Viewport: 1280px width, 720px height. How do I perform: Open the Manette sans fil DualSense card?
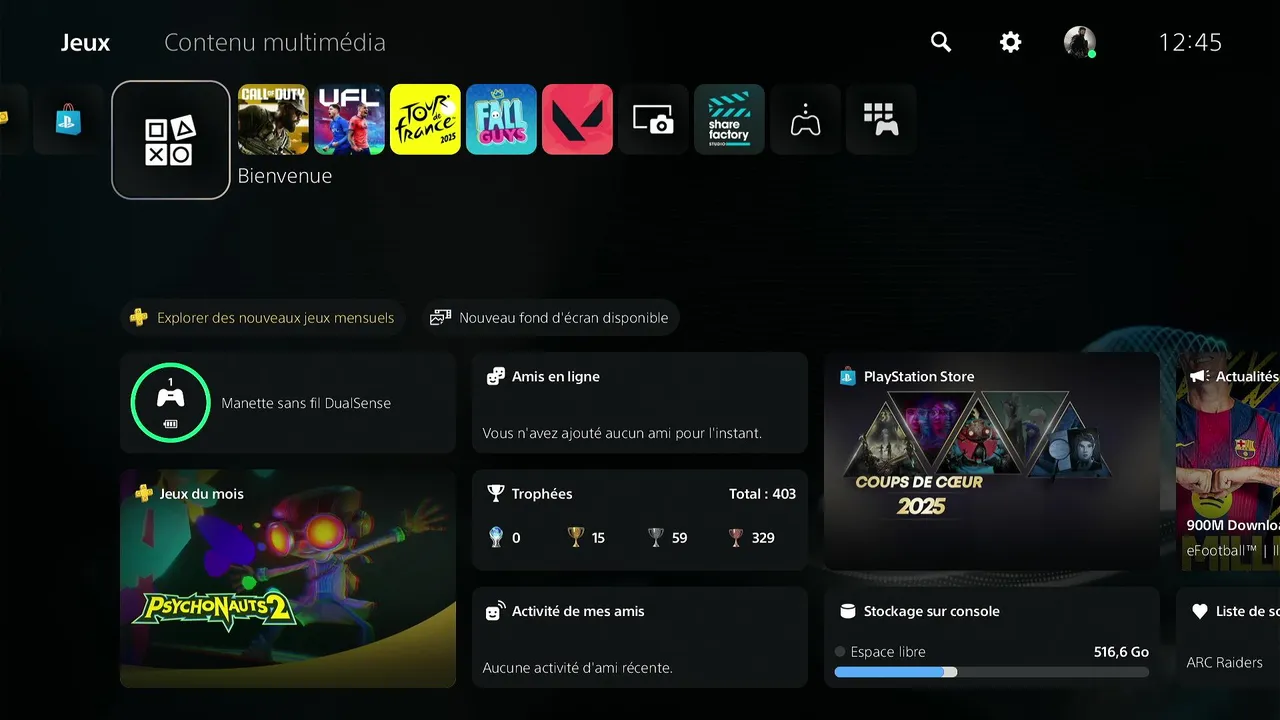pyautogui.click(x=288, y=402)
